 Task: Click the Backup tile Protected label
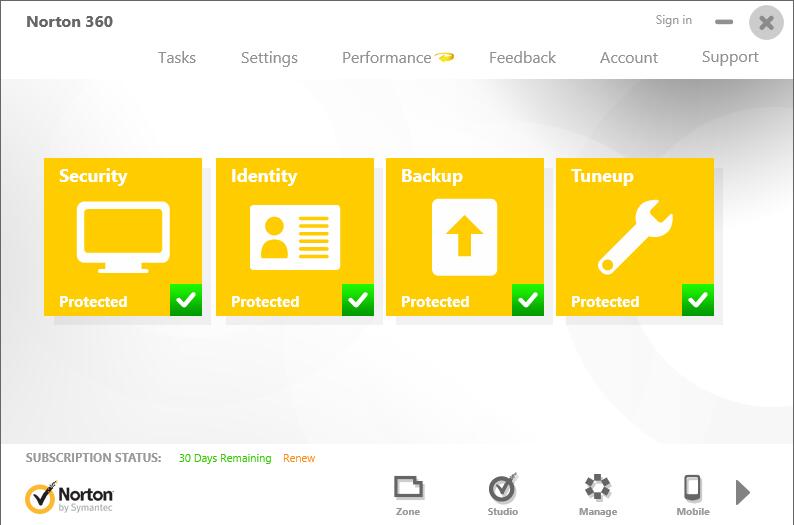[x=435, y=302]
